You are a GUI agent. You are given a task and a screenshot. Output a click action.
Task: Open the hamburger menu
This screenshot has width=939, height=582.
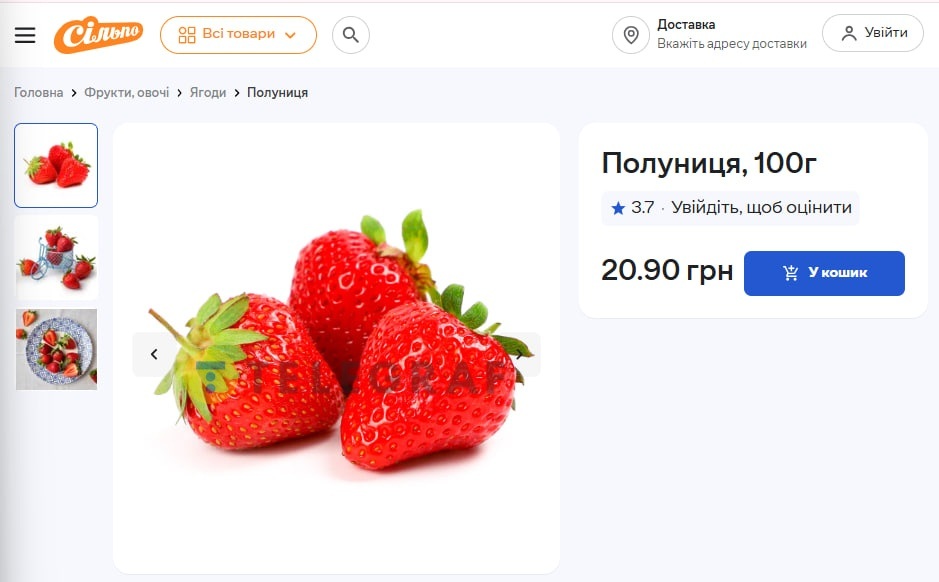tap(25, 35)
